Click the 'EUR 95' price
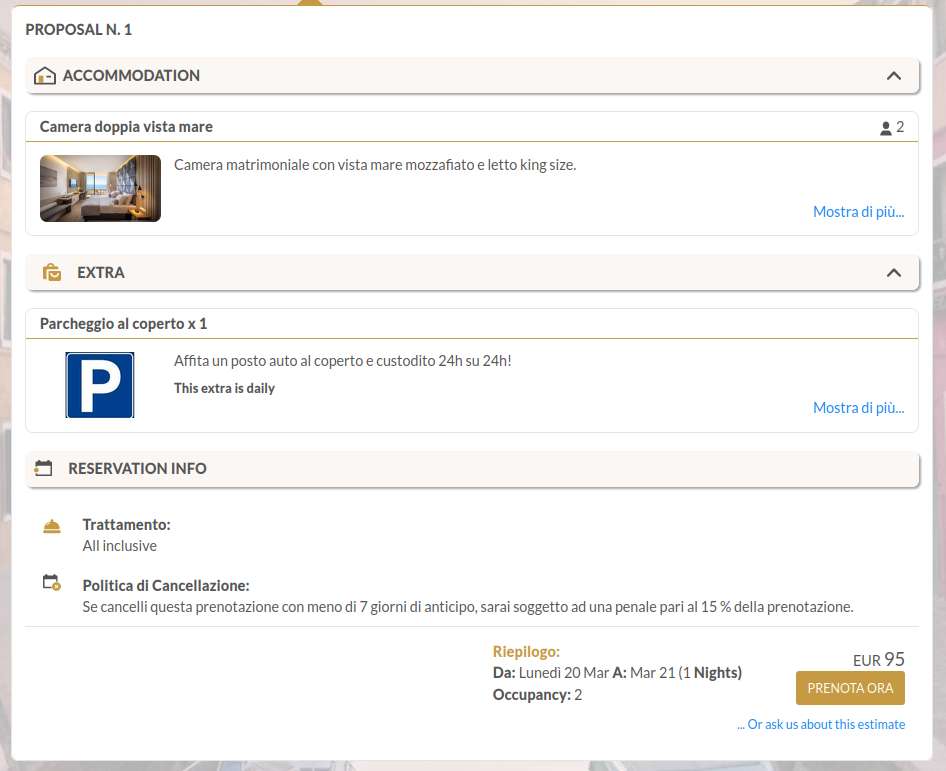The width and height of the screenshot is (946, 771). coord(878,659)
